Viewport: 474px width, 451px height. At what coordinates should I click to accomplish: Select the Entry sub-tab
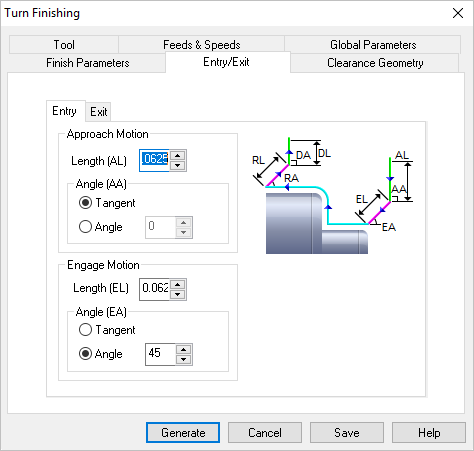[x=65, y=111]
